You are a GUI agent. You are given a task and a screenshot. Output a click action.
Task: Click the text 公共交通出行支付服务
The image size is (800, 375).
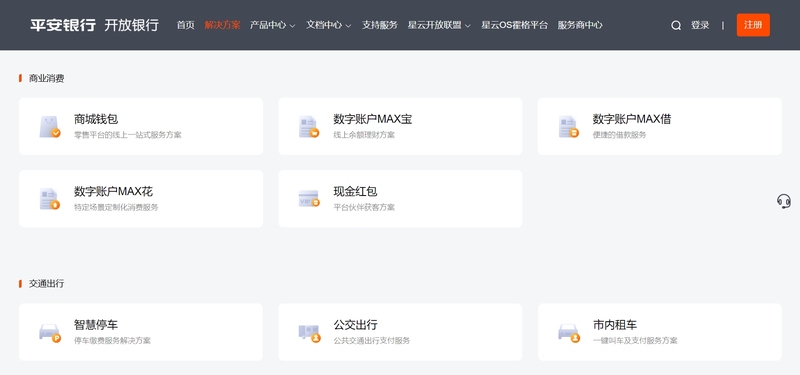click(372, 341)
